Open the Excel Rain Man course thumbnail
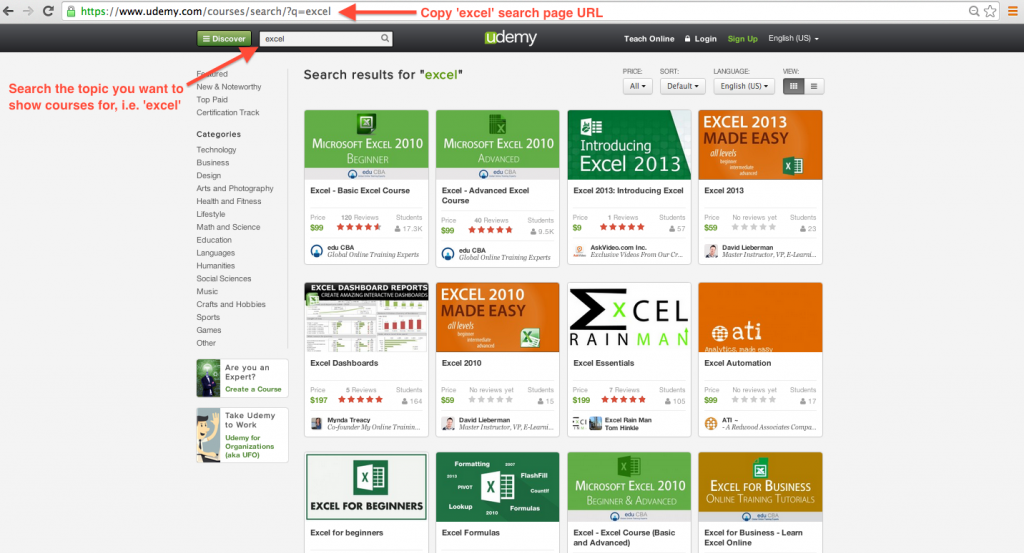 pos(629,317)
